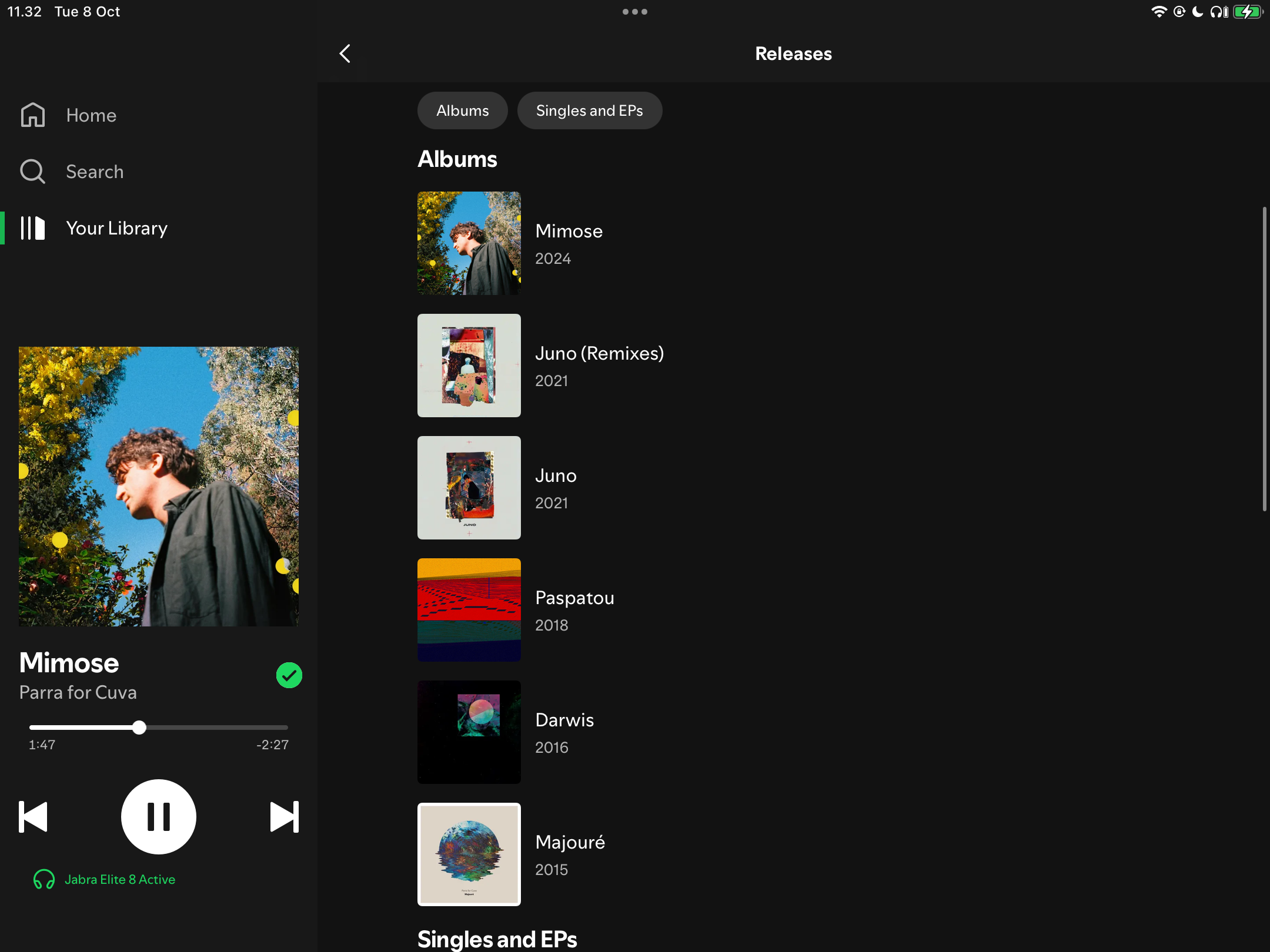
Task: Filter releases by Singles and EPs
Action: 590,110
